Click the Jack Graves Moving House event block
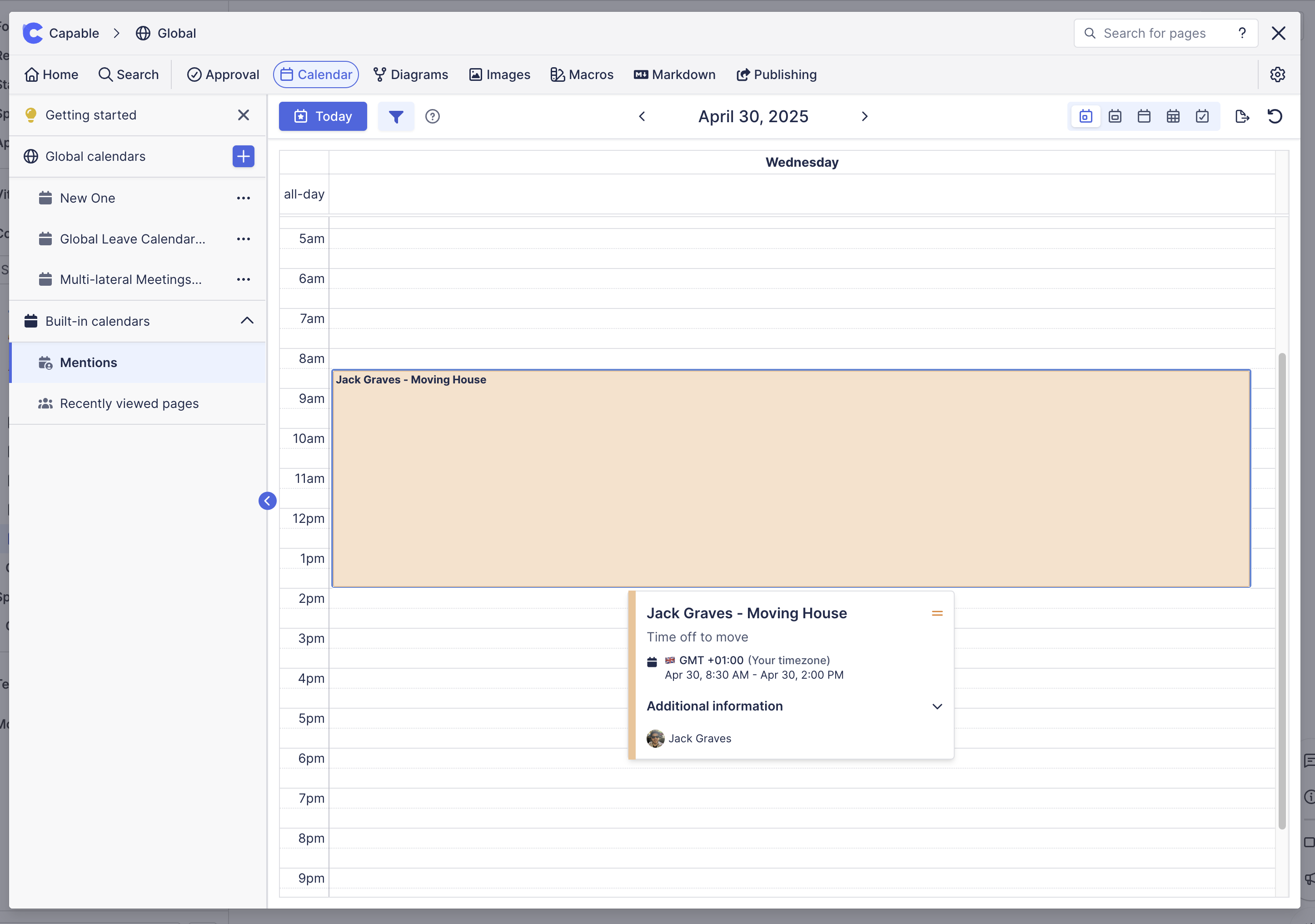The height and width of the screenshot is (924, 1315). click(790, 478)
